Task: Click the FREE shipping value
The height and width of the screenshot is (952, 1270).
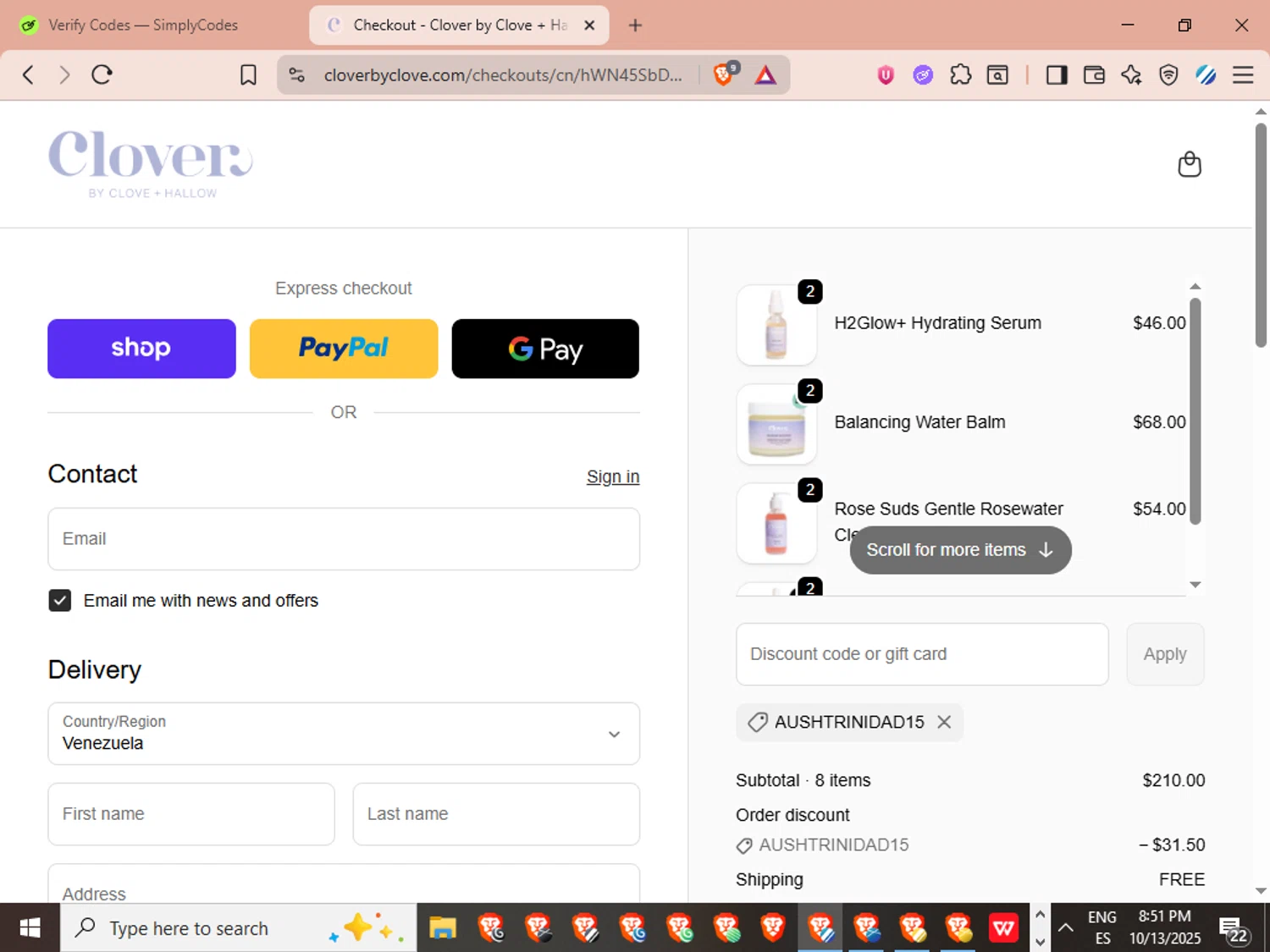Action: click(1182, 879)
